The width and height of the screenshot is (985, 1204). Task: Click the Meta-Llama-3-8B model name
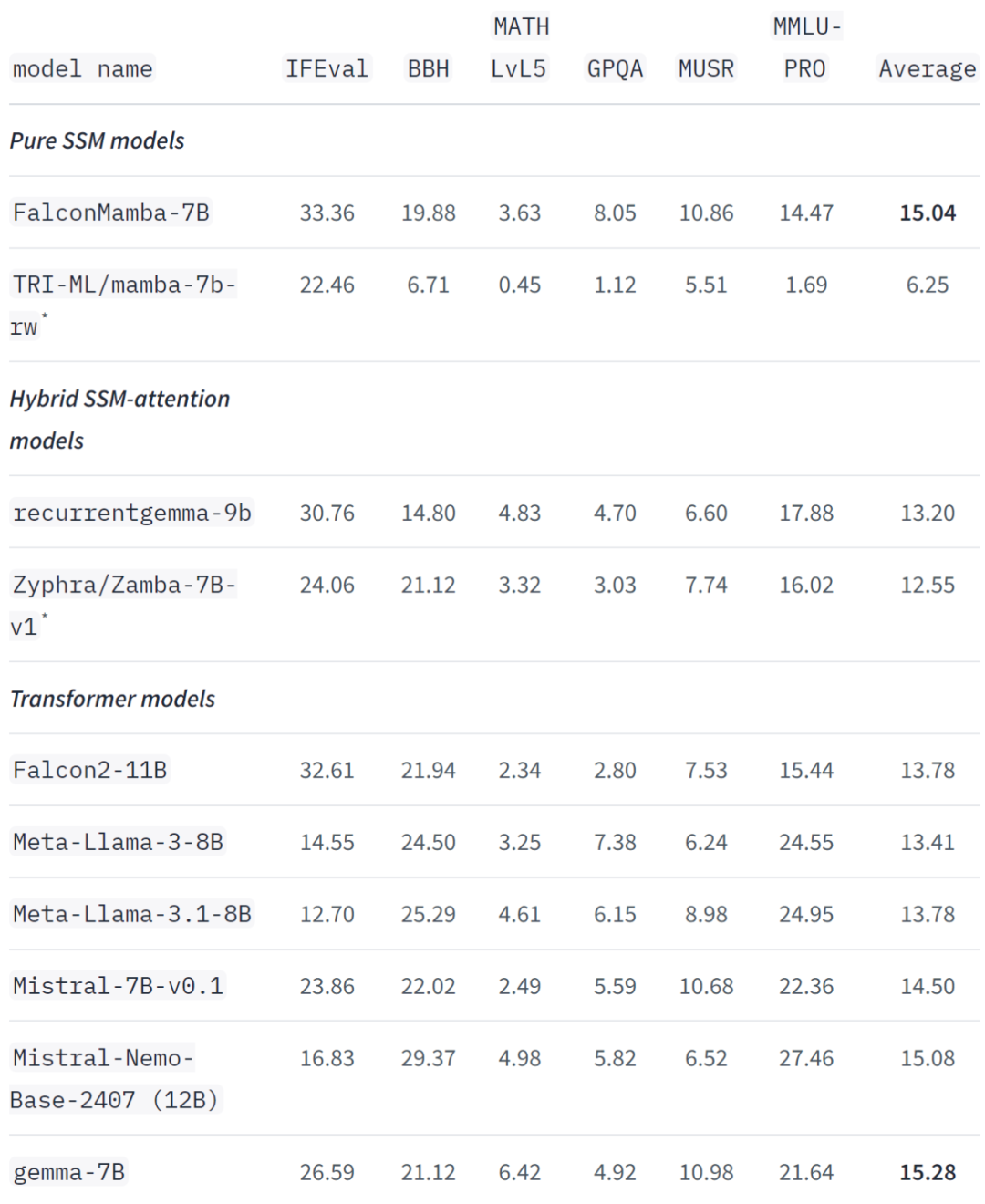(118, 842)
